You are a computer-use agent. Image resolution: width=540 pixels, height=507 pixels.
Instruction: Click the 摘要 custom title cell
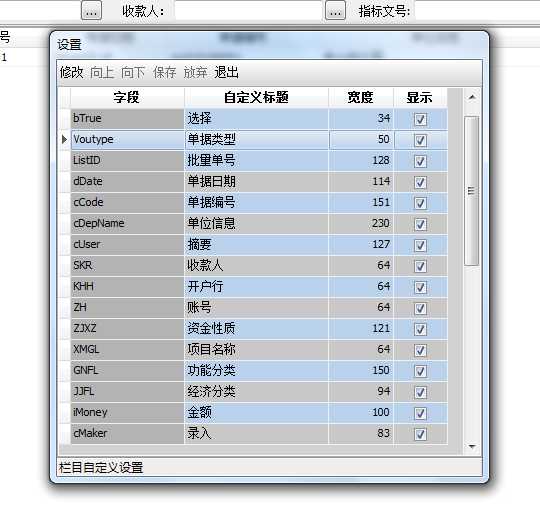pyautogui.click(x=257, y=245)
